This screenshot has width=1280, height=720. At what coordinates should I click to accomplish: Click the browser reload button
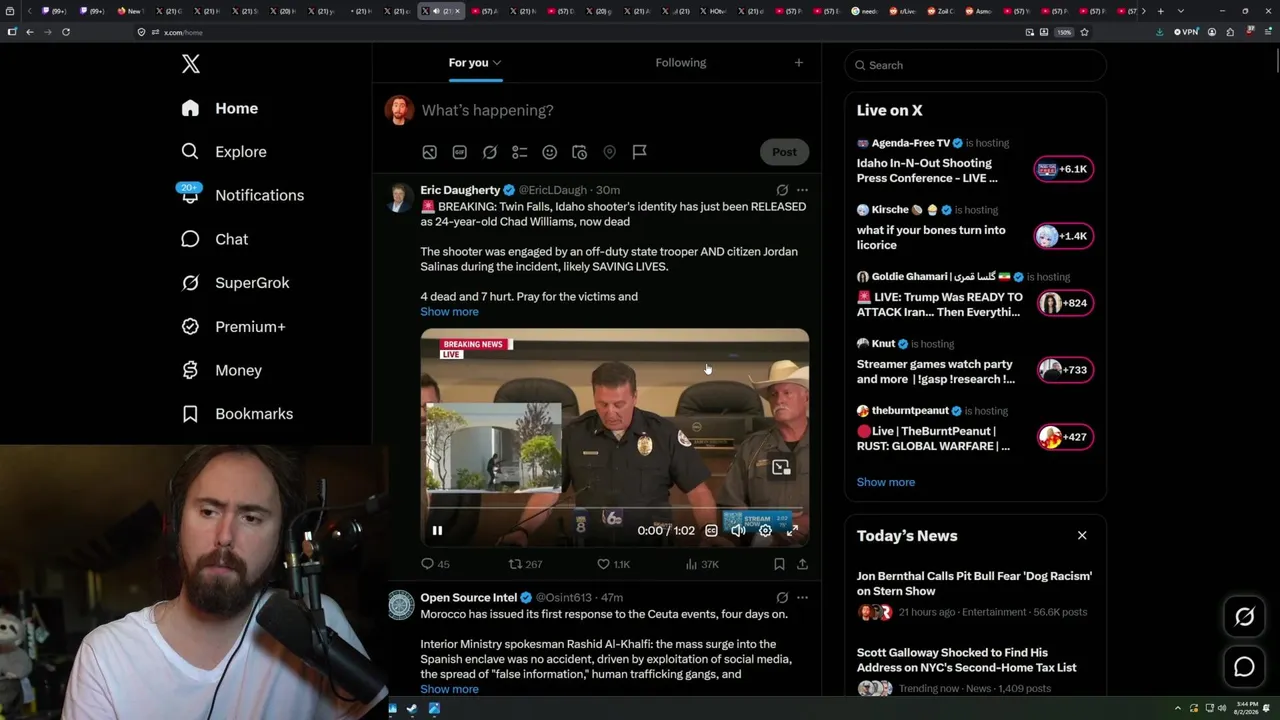(x=66, y=32)
